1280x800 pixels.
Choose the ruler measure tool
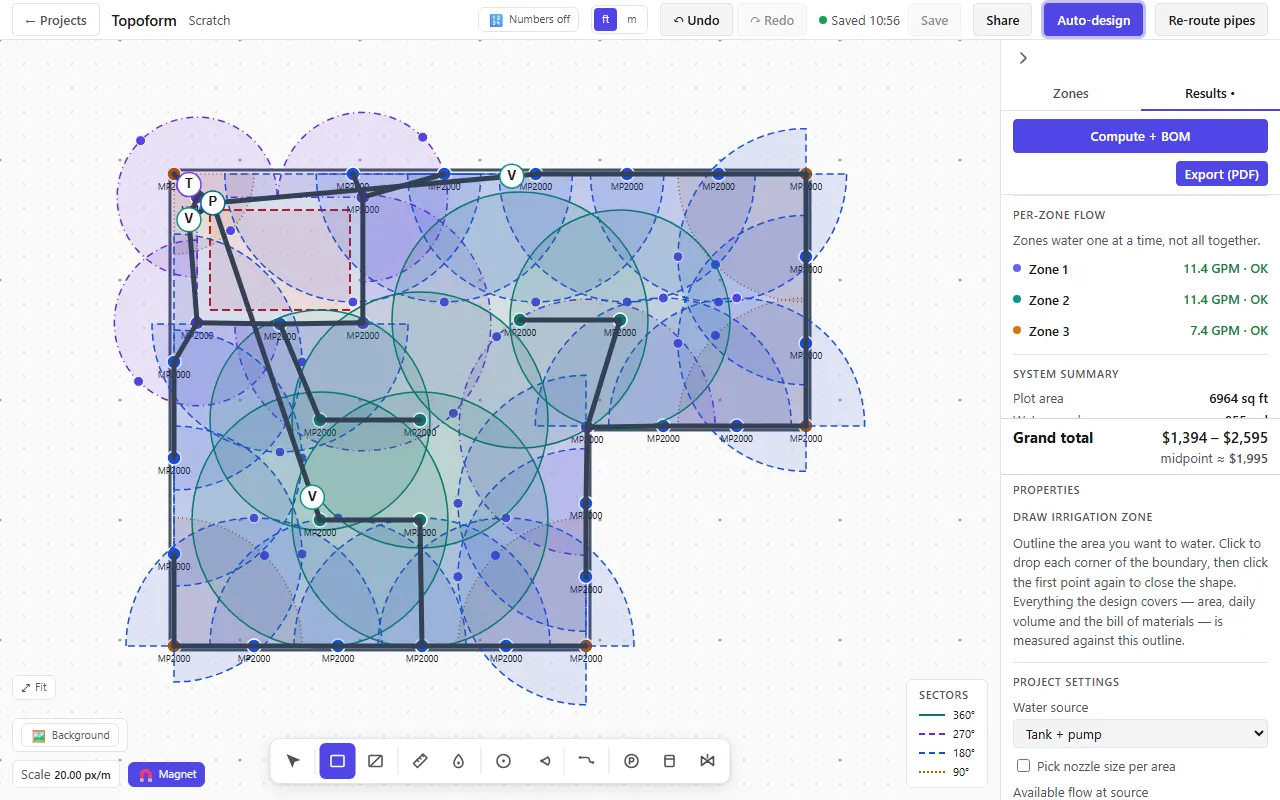tap(420, 761)
